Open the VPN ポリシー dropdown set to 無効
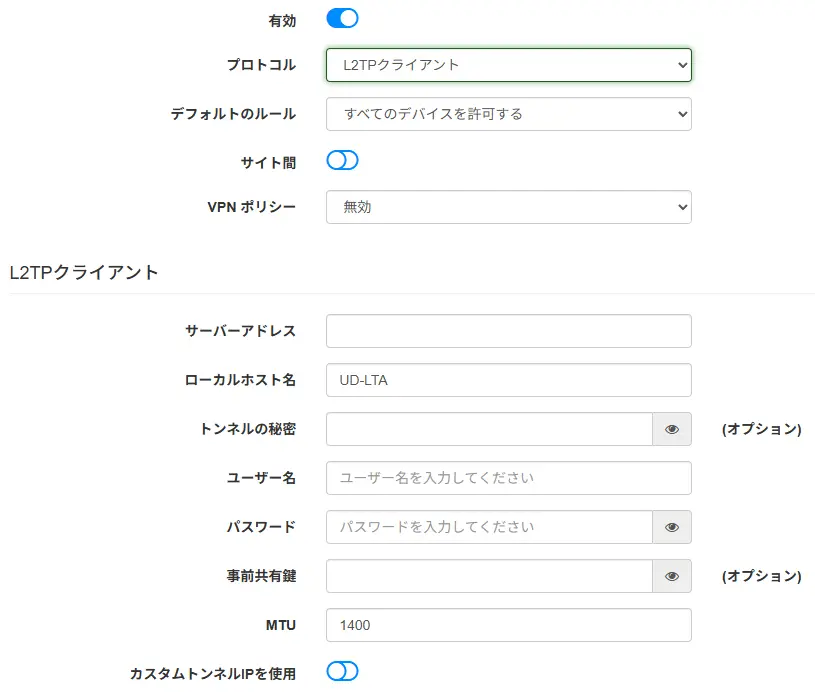 508,207
